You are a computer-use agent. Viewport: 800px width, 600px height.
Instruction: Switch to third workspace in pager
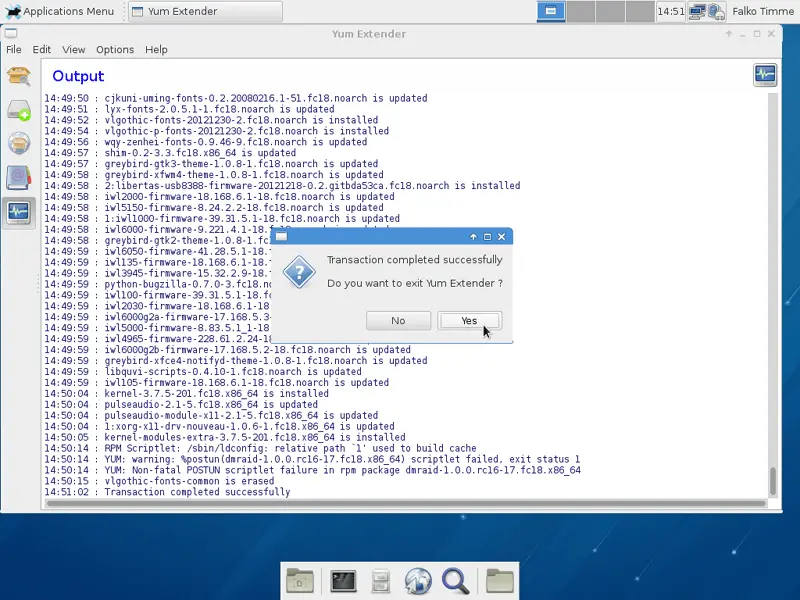pyautogui.click(x=610, y=11)
